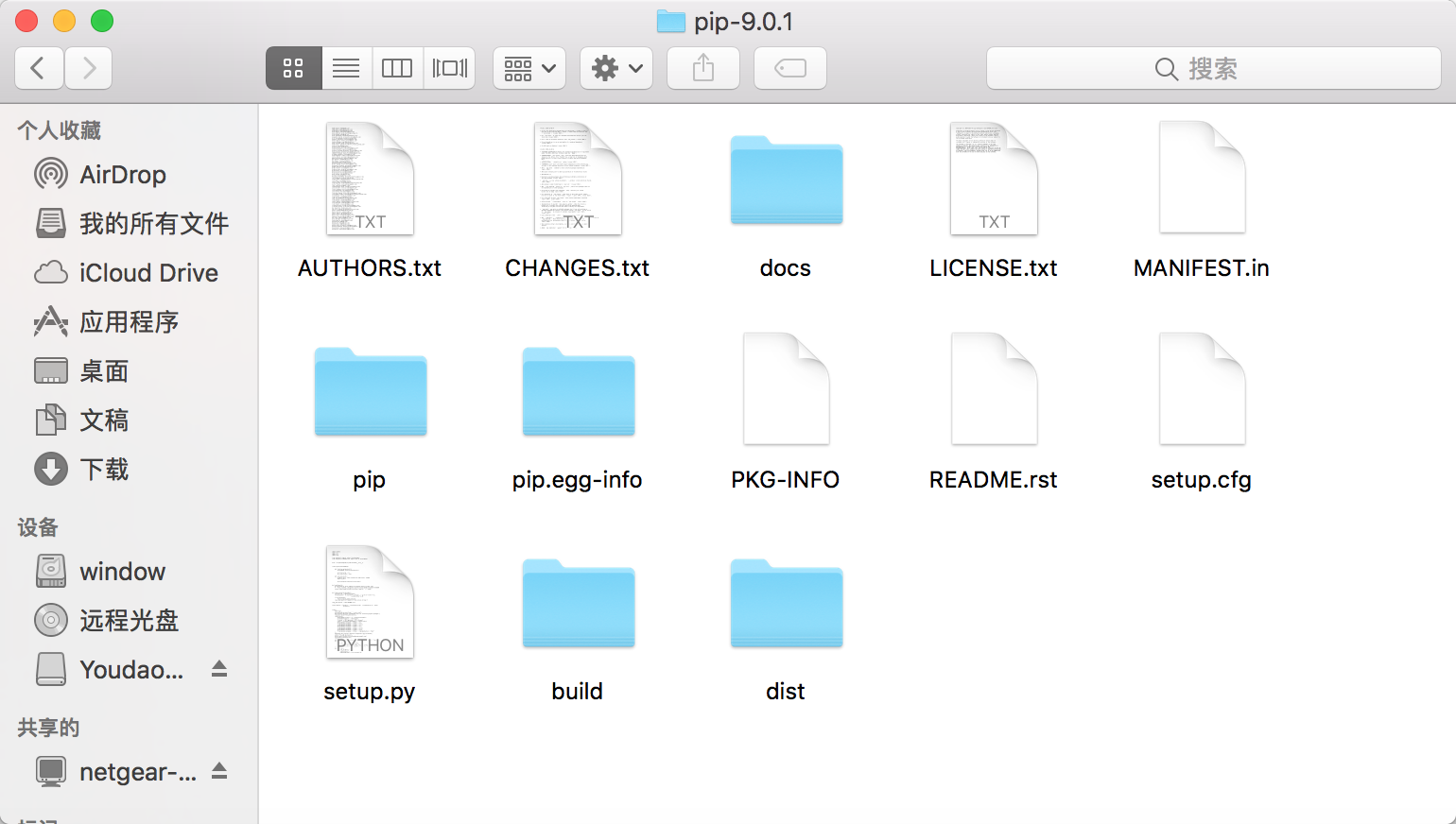Viewport: 1456px width, 824px height.
Task: Open iCloud Drive from sidebar
Action: 147,273
